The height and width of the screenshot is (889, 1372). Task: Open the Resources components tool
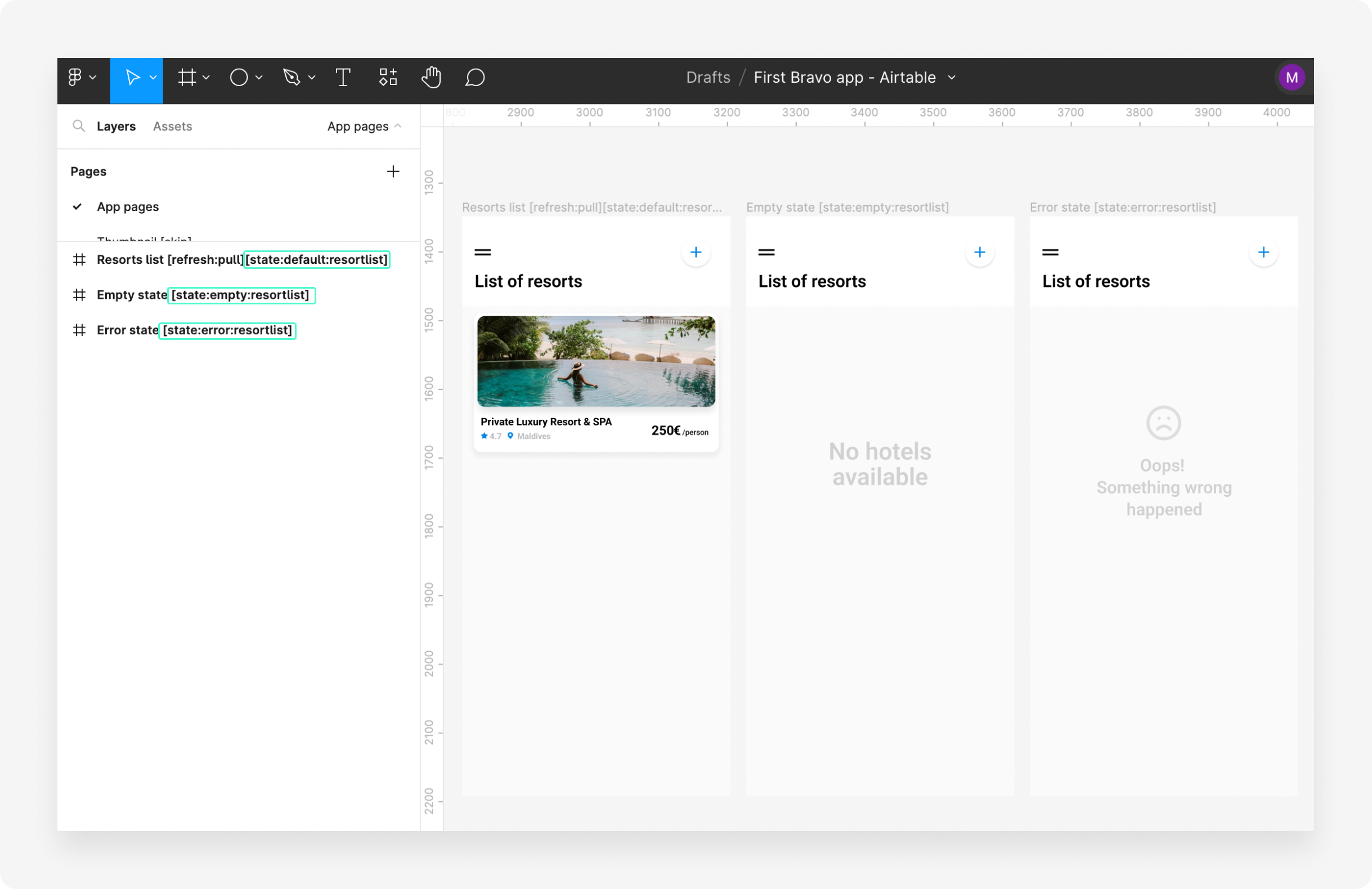pyautogui.click(x=388, y=77)
